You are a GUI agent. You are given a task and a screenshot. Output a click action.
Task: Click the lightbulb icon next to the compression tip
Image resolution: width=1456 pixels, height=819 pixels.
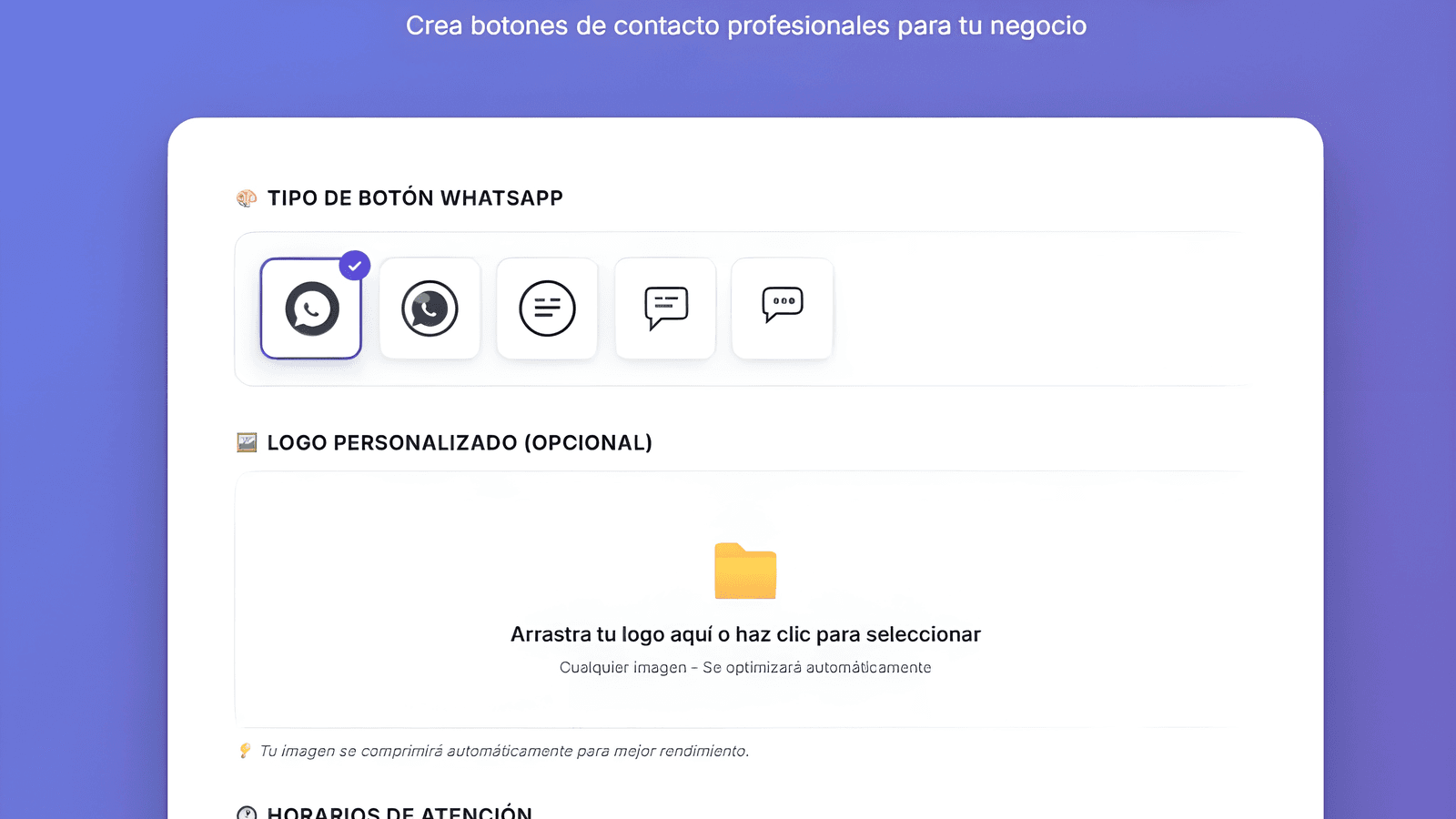pyautogui.click(x=243, y=751)
